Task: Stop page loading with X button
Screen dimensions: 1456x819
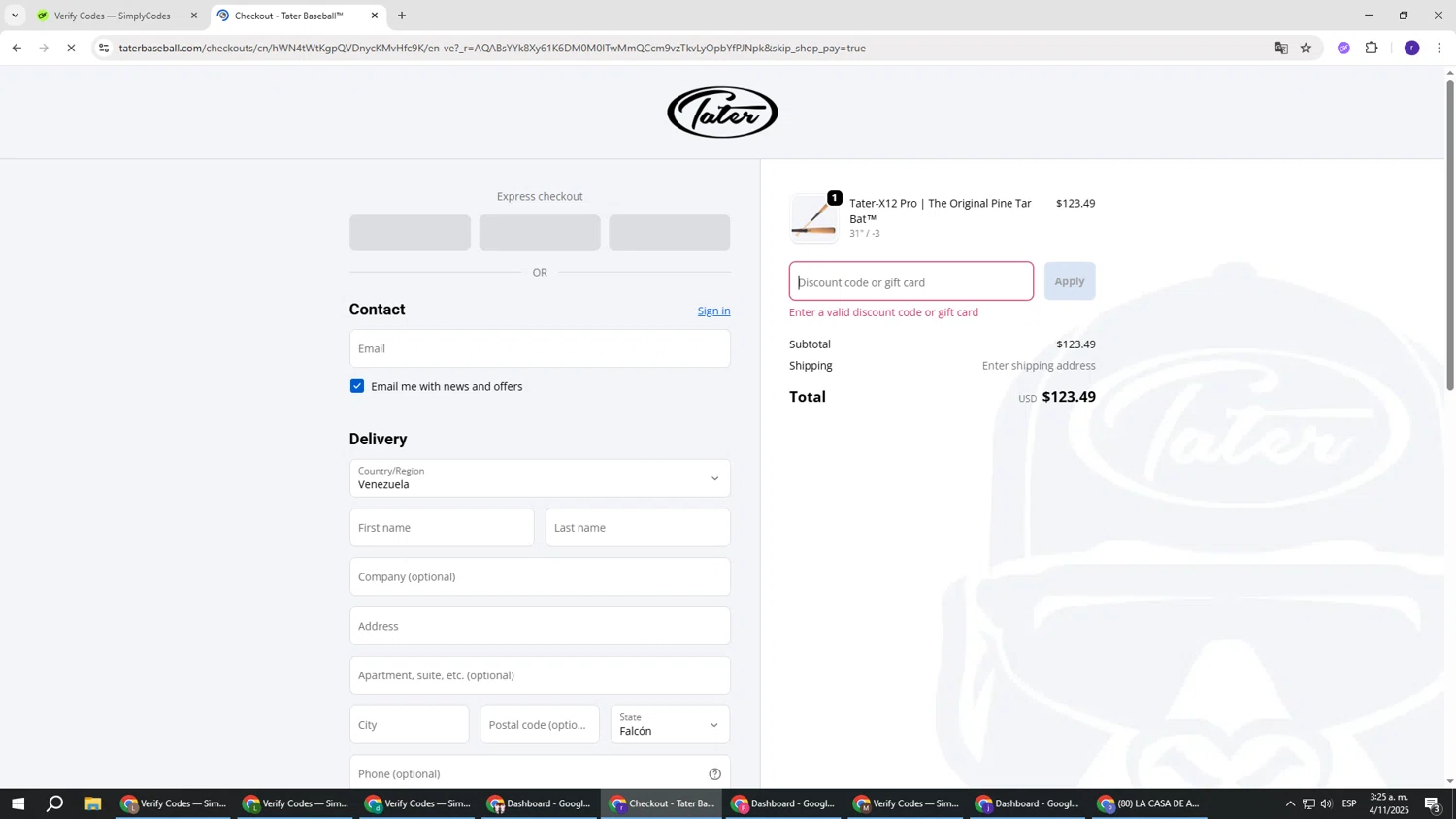Action: (x=71, y=48)
